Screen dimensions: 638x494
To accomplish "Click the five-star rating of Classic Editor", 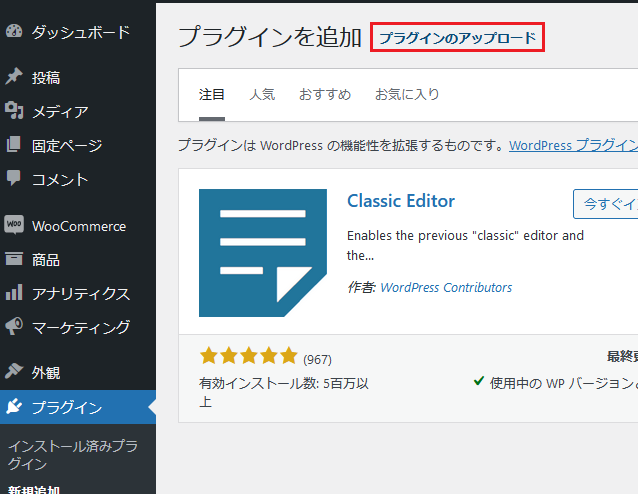I will coord(249,356).
